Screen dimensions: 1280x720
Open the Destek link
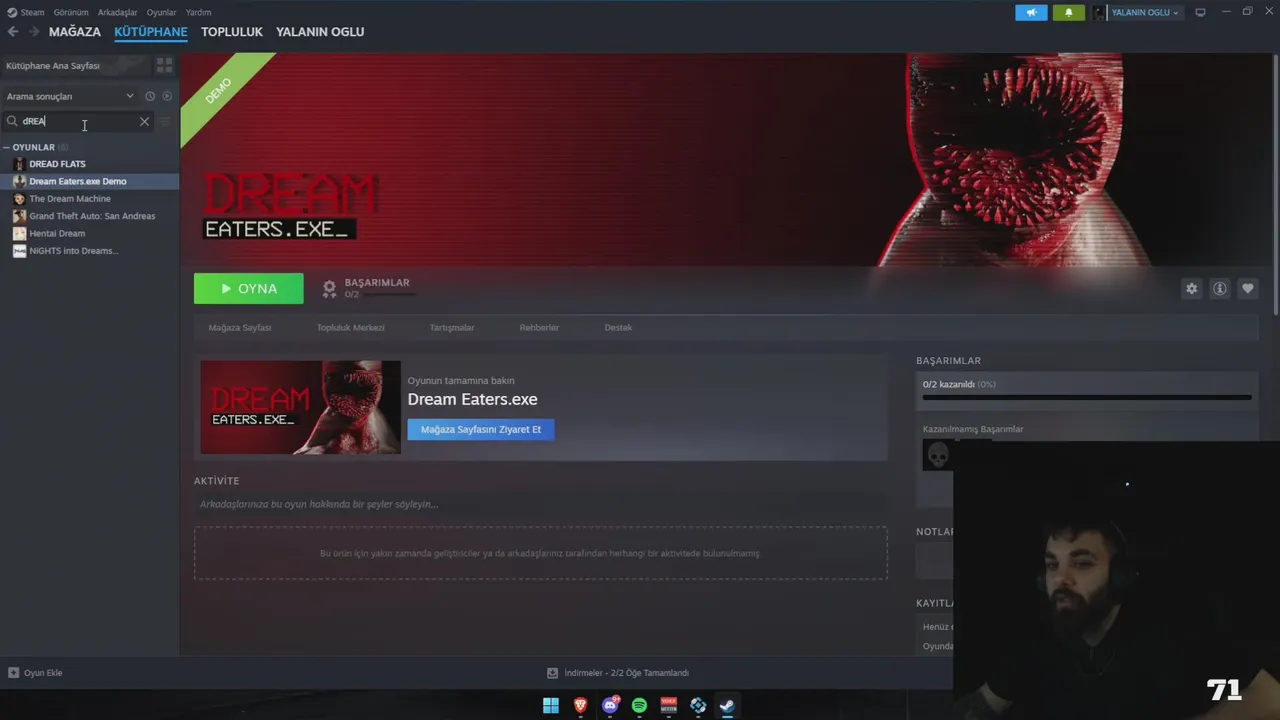click(x=618, y=327)
